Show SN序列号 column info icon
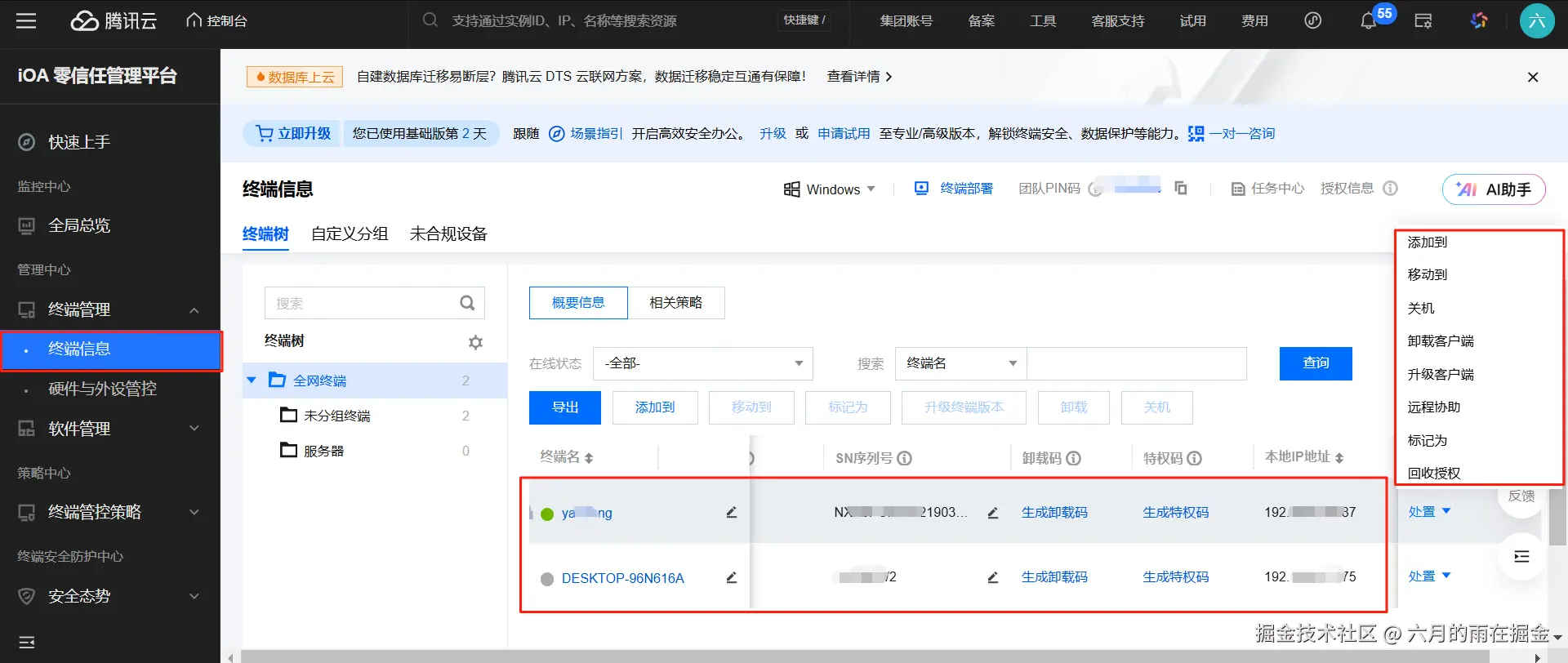Viewport: 1568px width, 663px height. click(905, 458)
